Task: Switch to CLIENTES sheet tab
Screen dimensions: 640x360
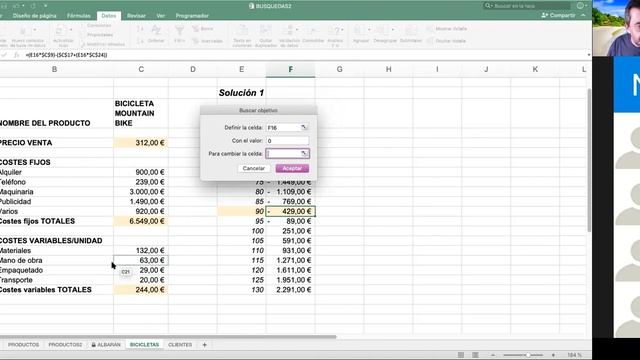Action: pyautogui.click(x=180, y=345)
